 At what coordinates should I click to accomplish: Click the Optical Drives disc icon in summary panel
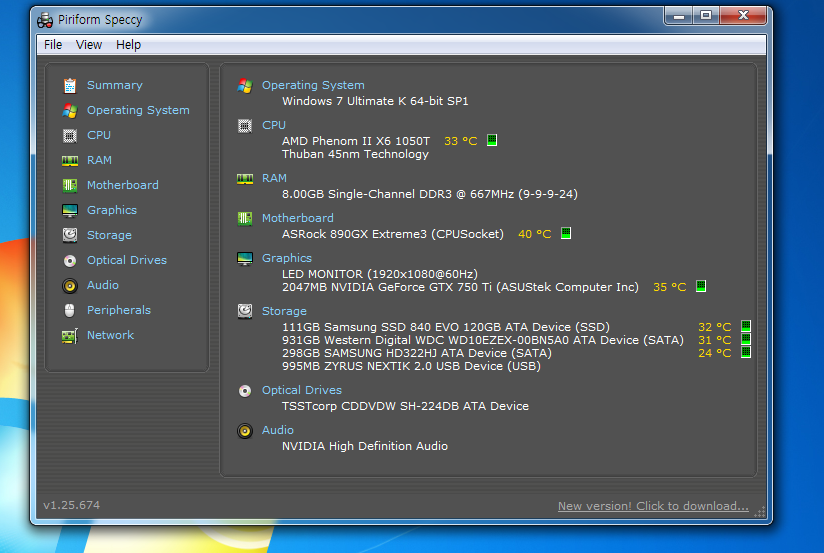tap(245, 391)
